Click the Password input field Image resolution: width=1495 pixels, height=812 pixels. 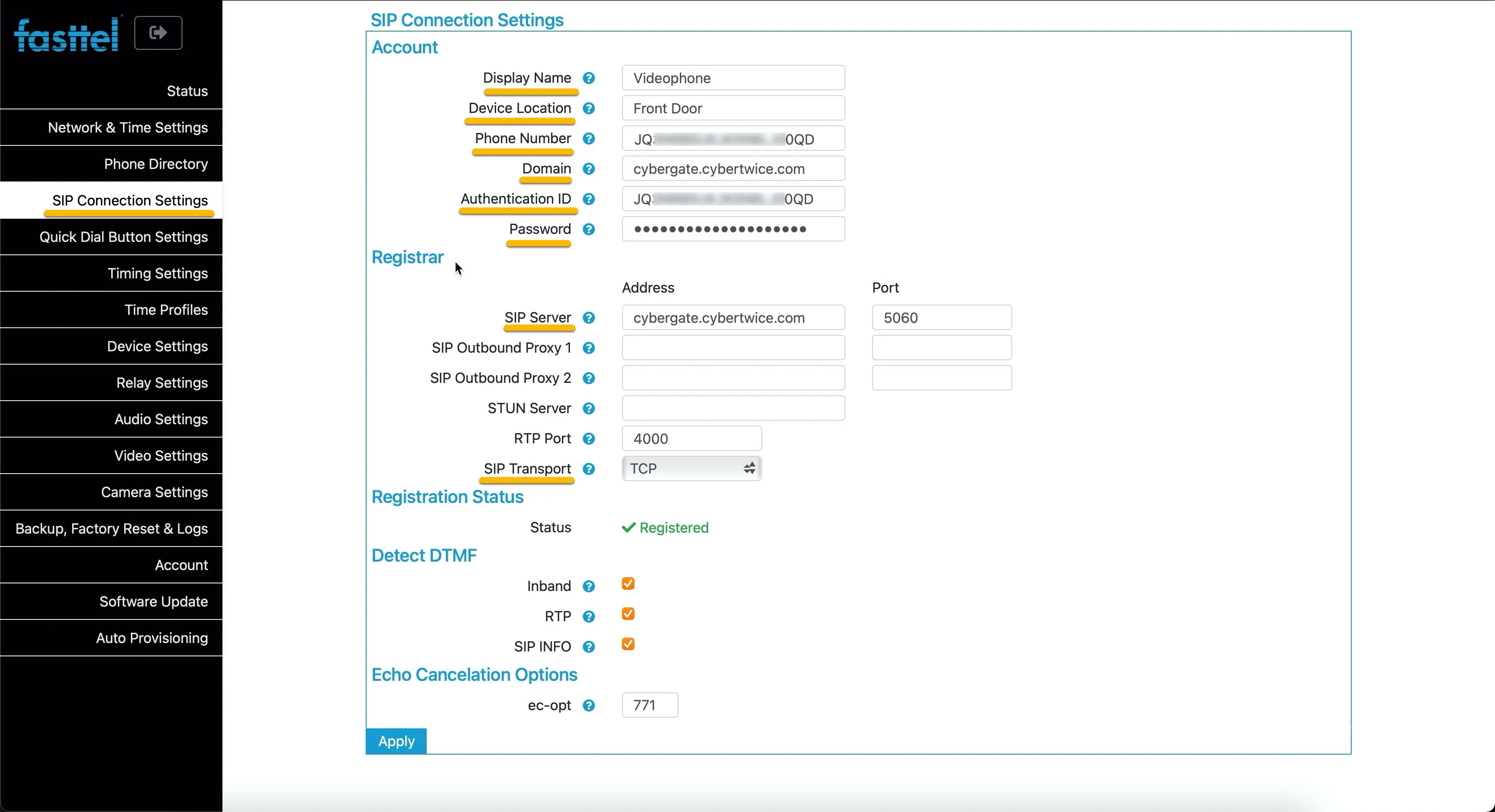pos(734,229)
